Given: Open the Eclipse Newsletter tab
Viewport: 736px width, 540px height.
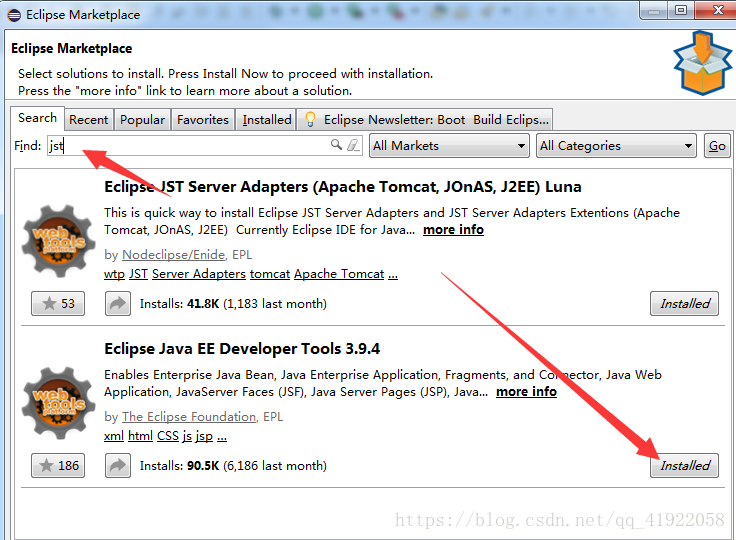Looking at the screenshot, I should (425, 120).
